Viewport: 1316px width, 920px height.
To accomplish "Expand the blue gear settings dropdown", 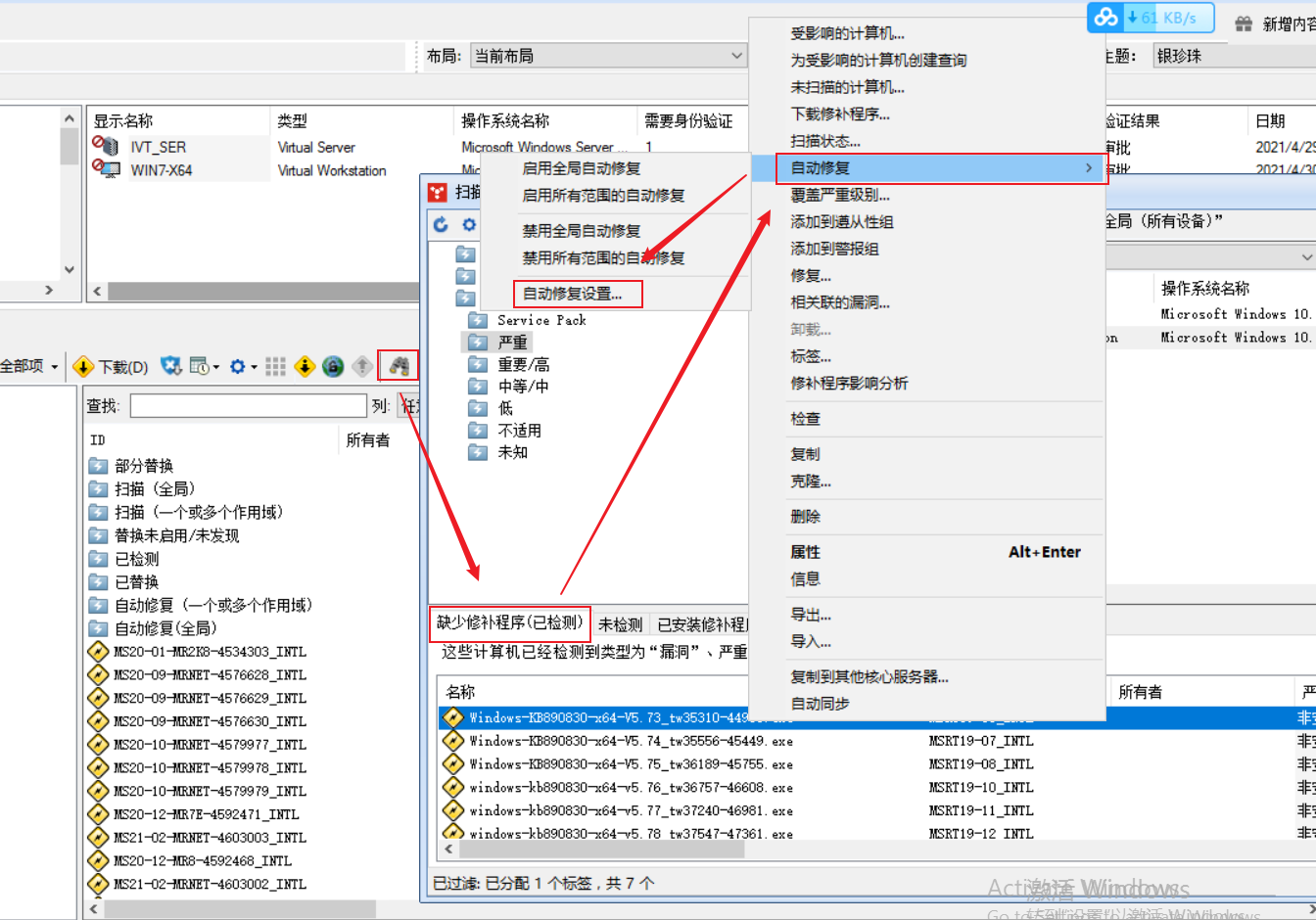I will pos(254,367).
